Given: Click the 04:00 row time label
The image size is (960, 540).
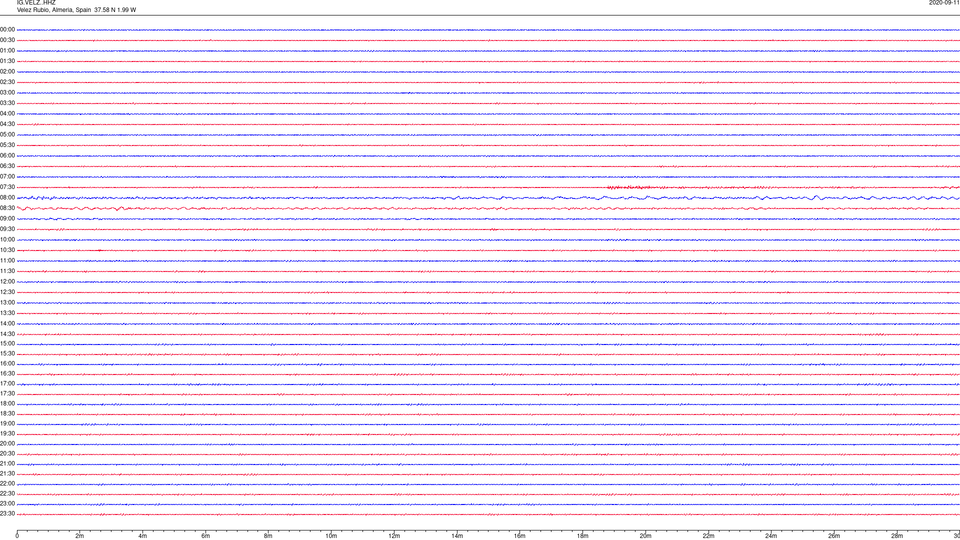Looking at the screenshot, I should click(7, 114).
